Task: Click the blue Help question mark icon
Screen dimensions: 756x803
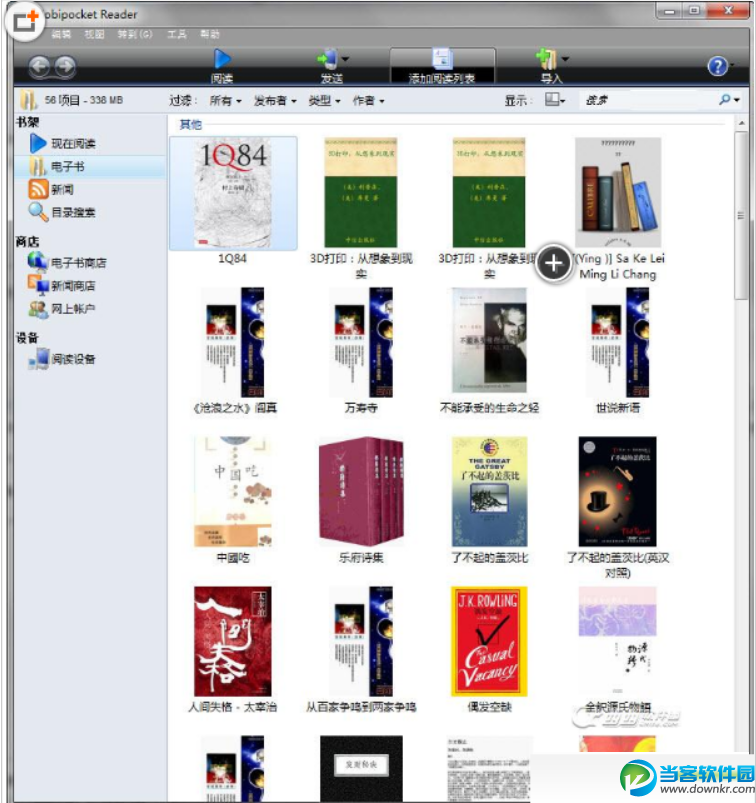Action: 718,66
